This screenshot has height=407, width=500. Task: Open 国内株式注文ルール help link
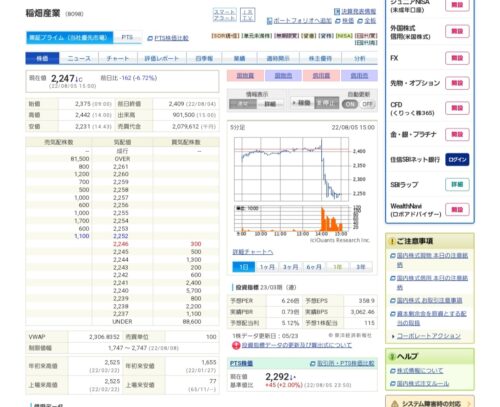tap(423, 384)
